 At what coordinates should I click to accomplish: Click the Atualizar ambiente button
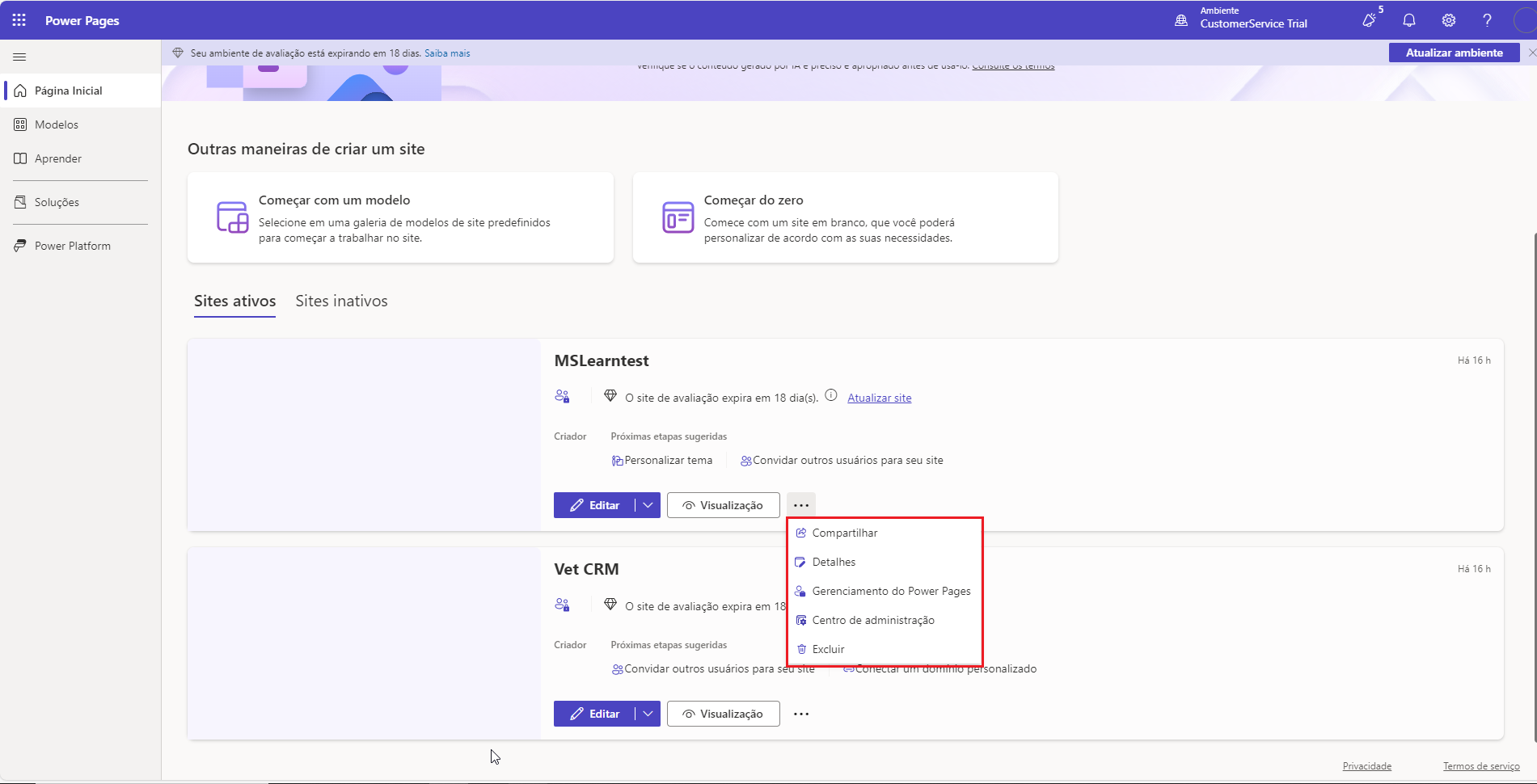point(1454,53)
